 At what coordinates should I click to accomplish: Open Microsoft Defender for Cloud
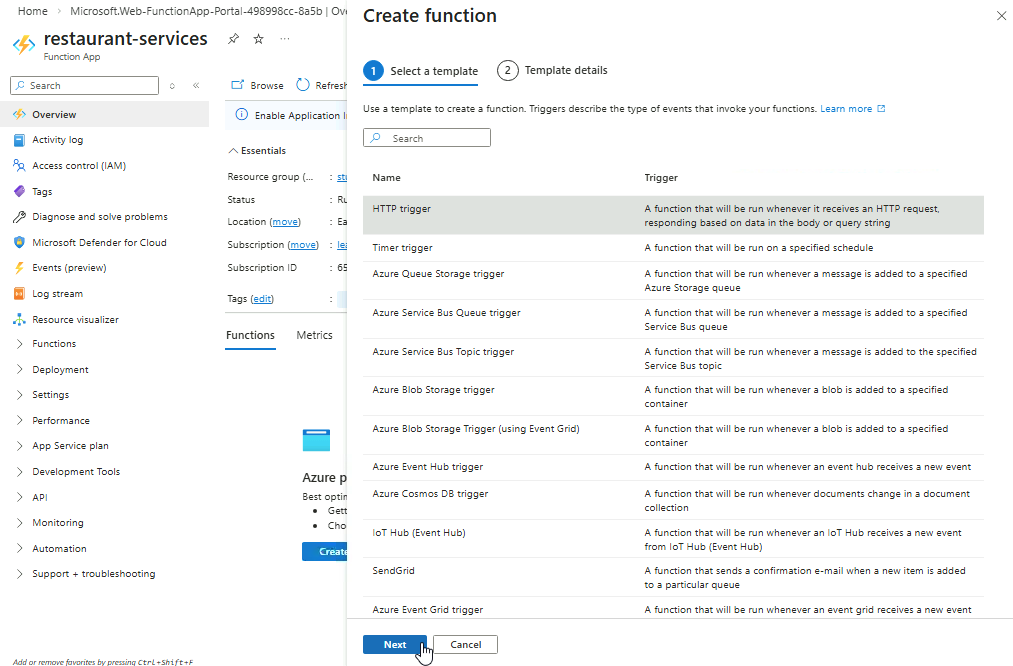pyautogui.click(x=99, y=243)
